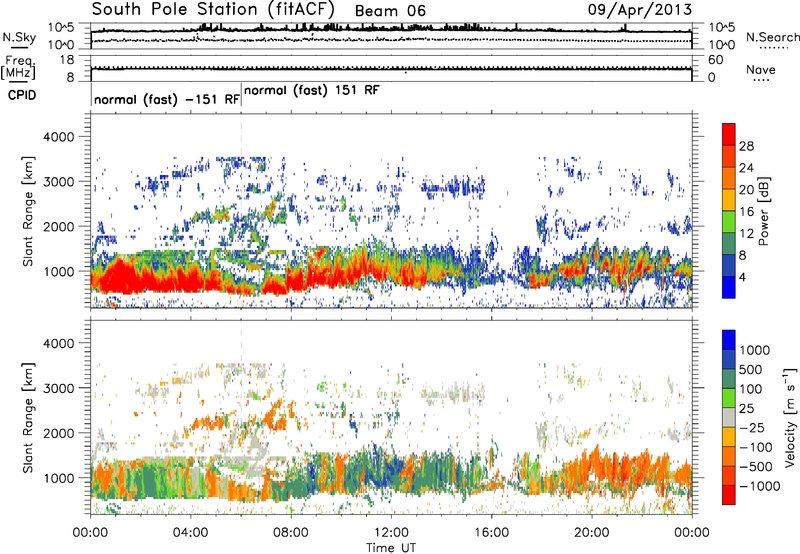Click the Power [dB] colorbar title
The image size is (800, 554).
(763, 211)
